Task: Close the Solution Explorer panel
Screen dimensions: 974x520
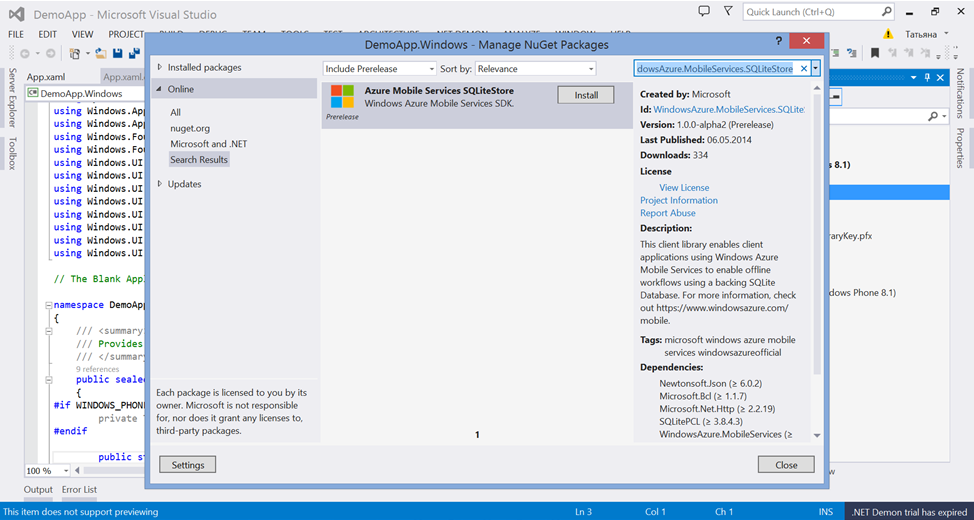Action: tap(940, 77)
